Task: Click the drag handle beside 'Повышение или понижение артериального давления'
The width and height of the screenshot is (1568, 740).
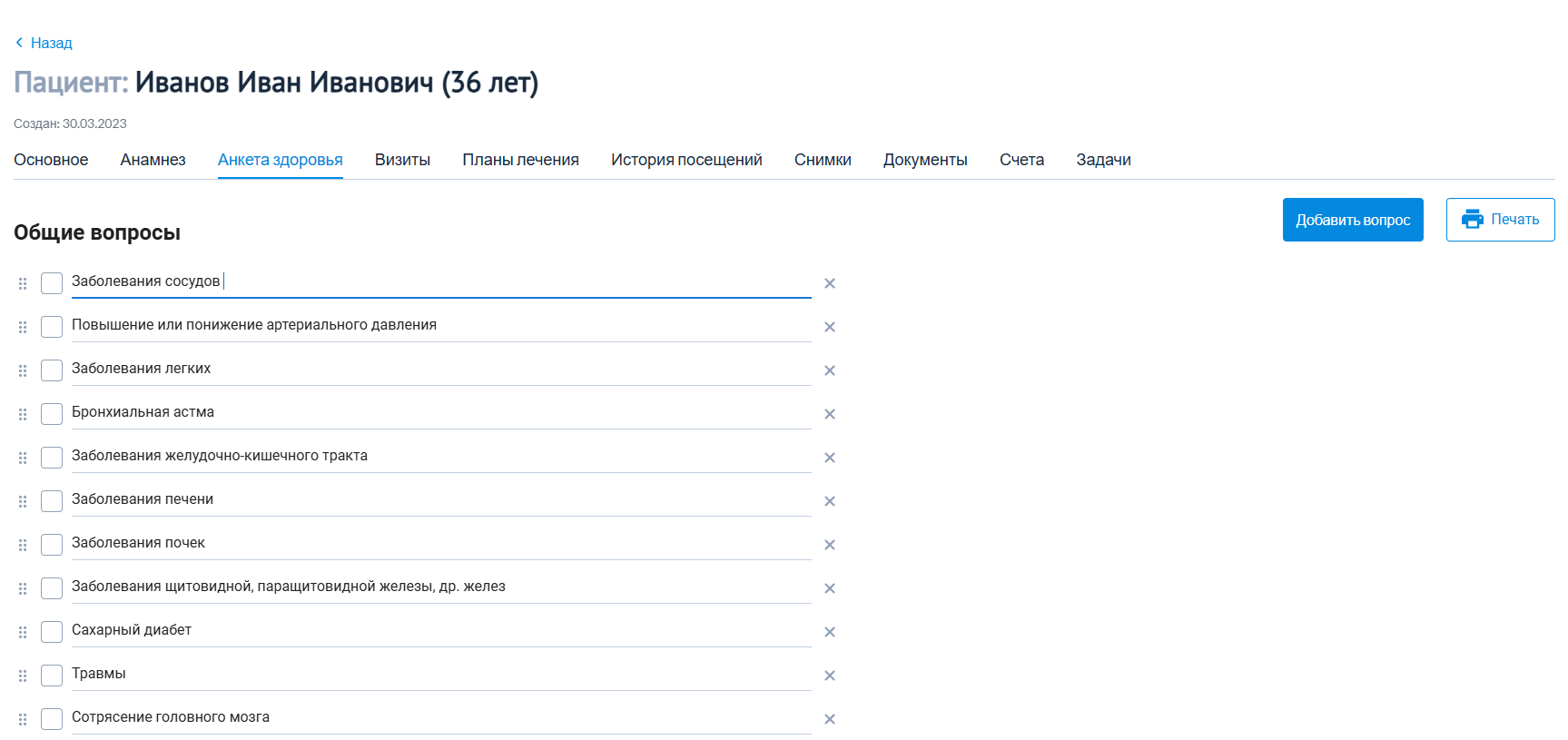Action: (23, 327)
